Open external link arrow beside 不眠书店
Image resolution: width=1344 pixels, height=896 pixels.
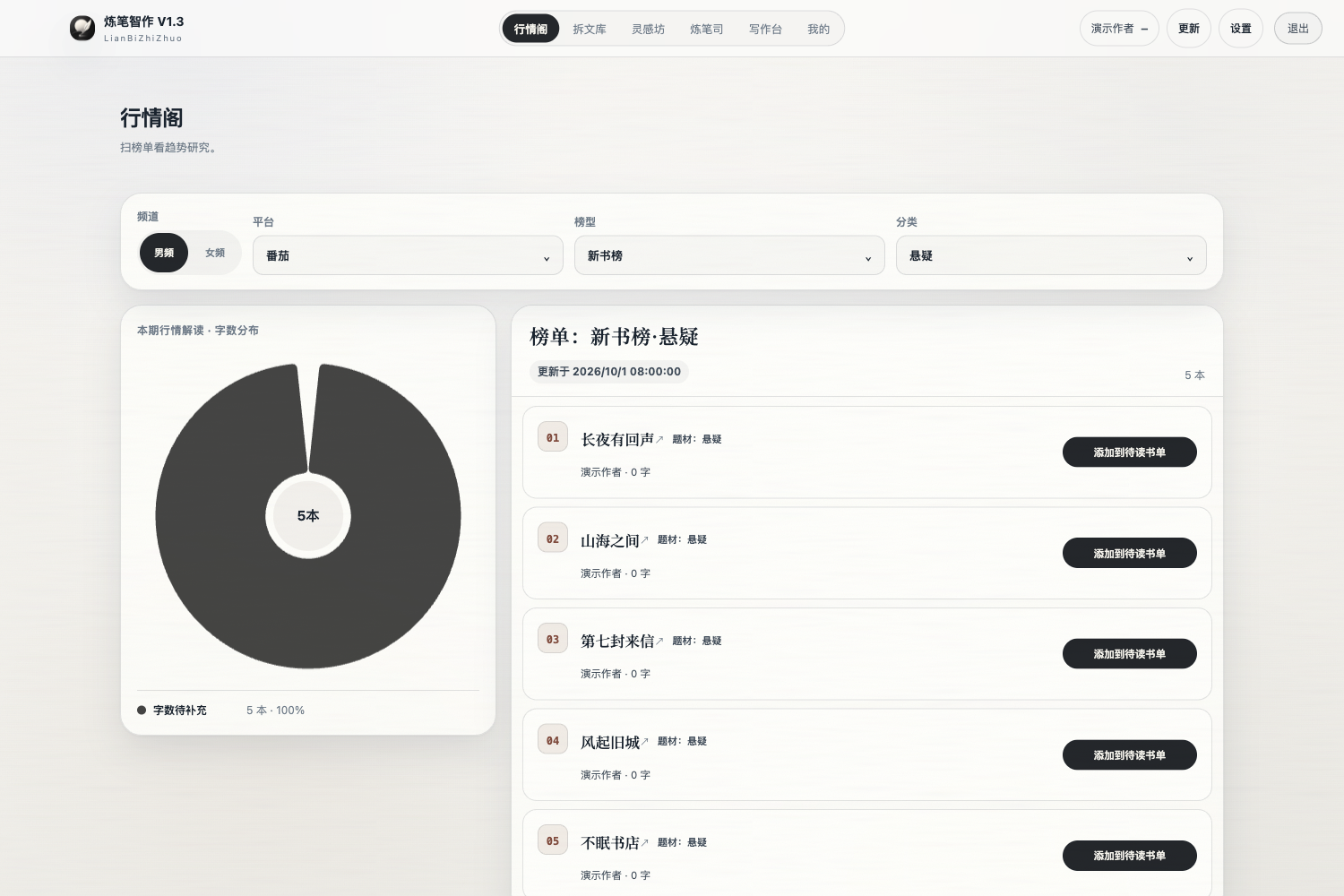(x=644, y=842)
